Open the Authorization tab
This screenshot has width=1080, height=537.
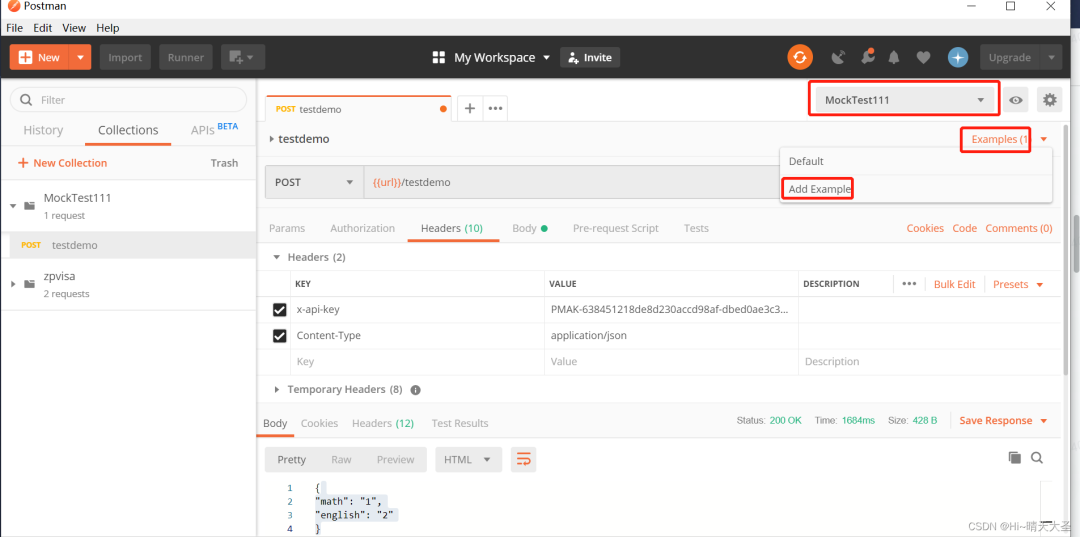pyautogui.click(x=362, y=228)
